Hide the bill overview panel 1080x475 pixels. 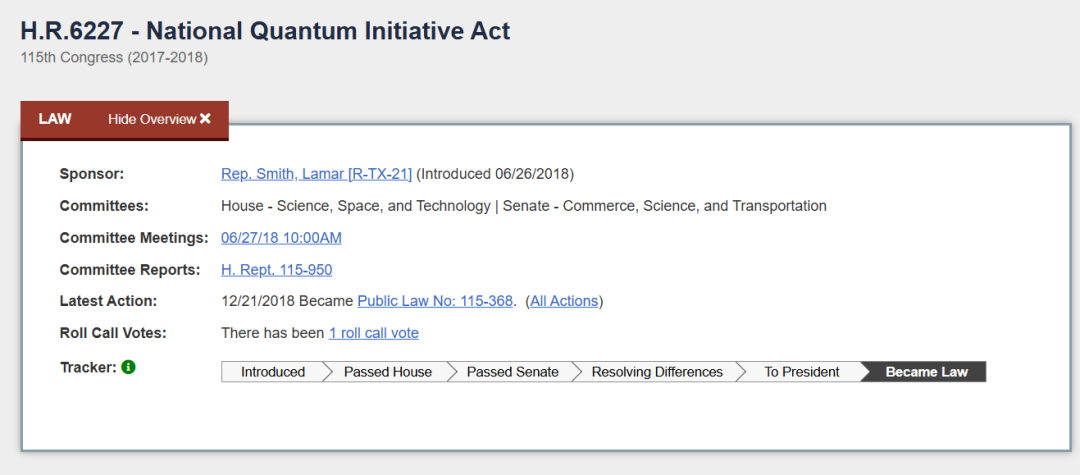[x=153, y=119]
